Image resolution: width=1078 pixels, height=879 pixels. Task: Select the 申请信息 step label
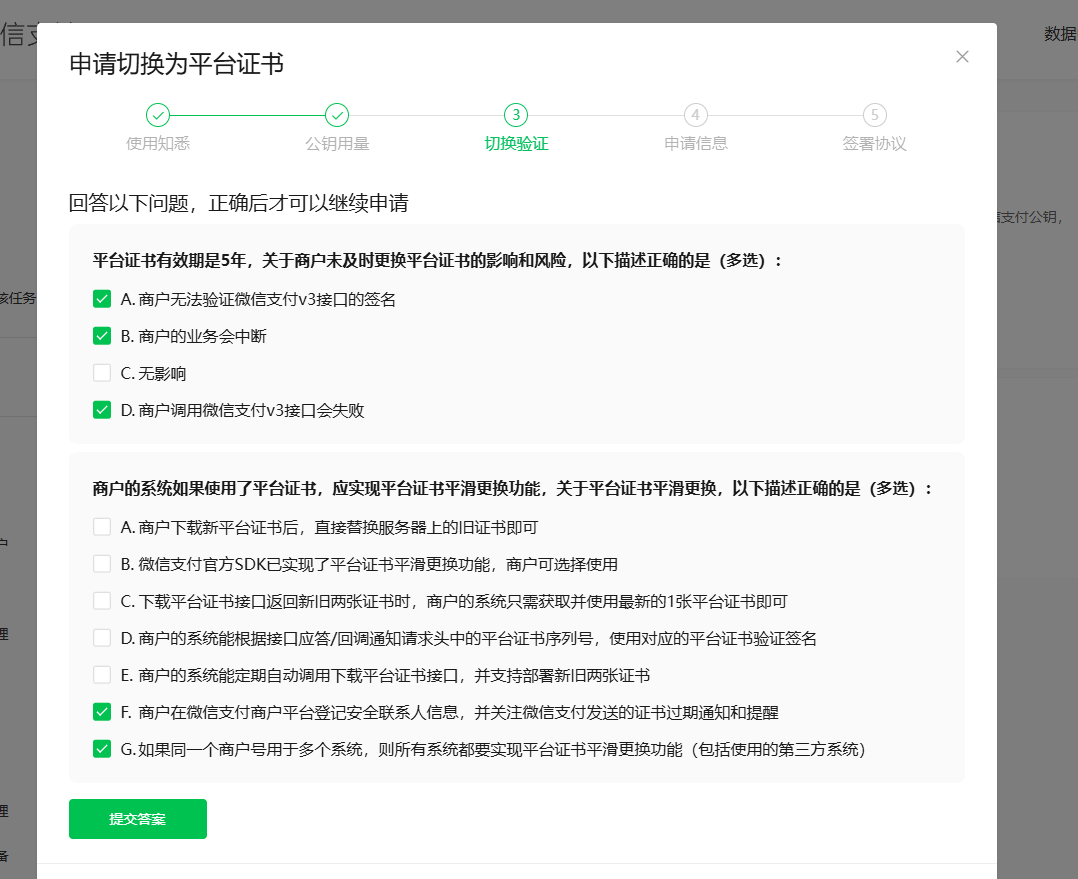[695, 144]
